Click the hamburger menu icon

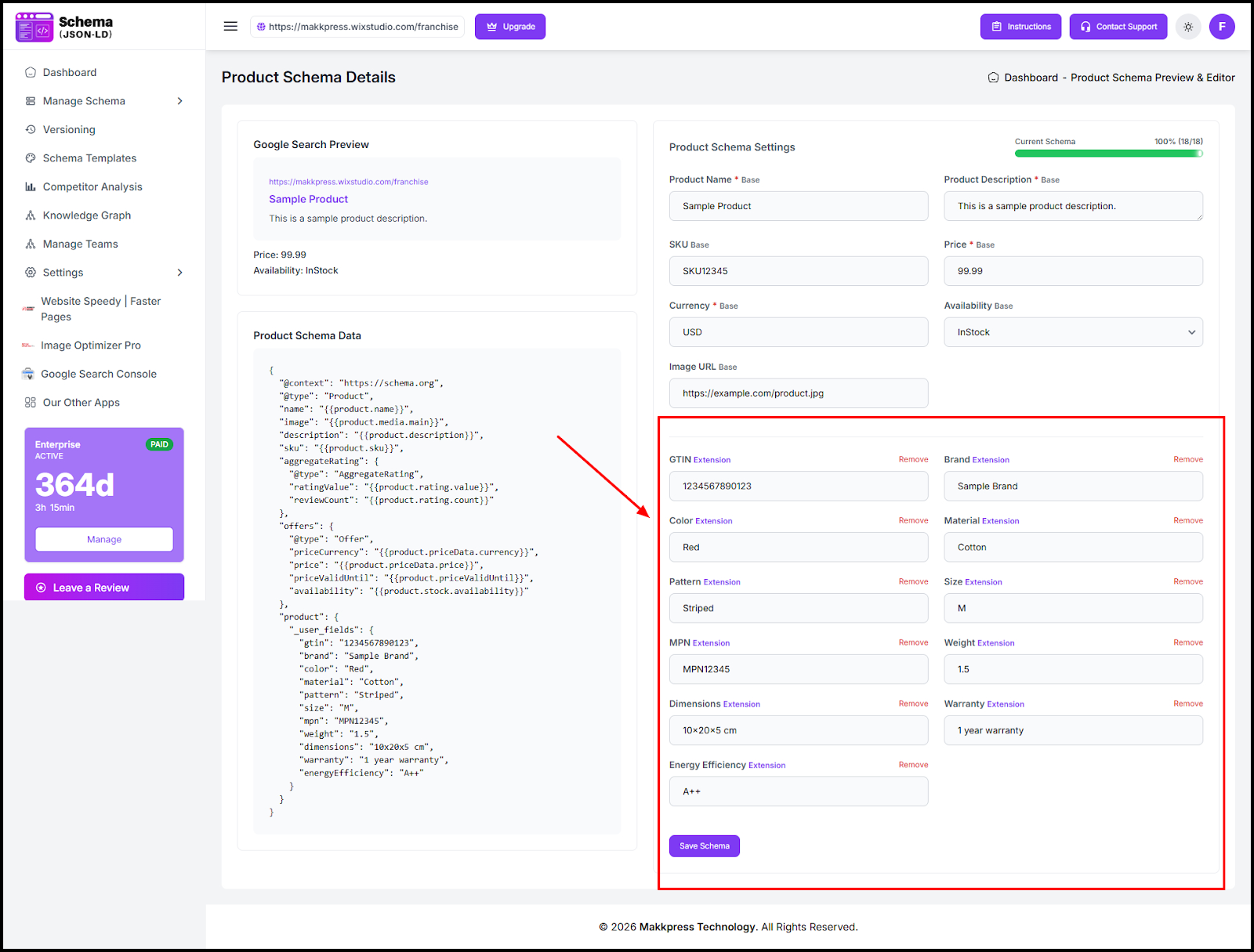(x=230, y=27)
